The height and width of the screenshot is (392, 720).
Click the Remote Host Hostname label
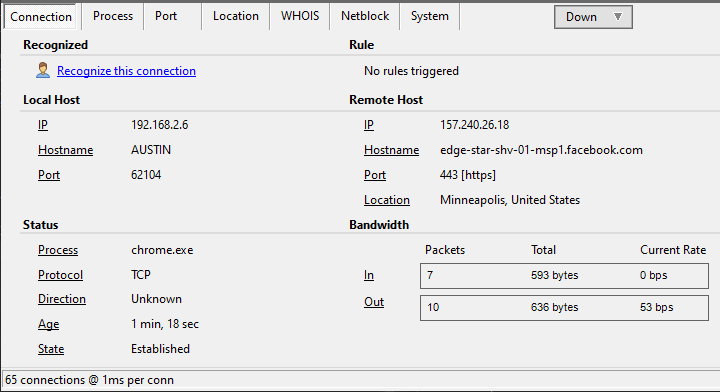click(392, 150)
